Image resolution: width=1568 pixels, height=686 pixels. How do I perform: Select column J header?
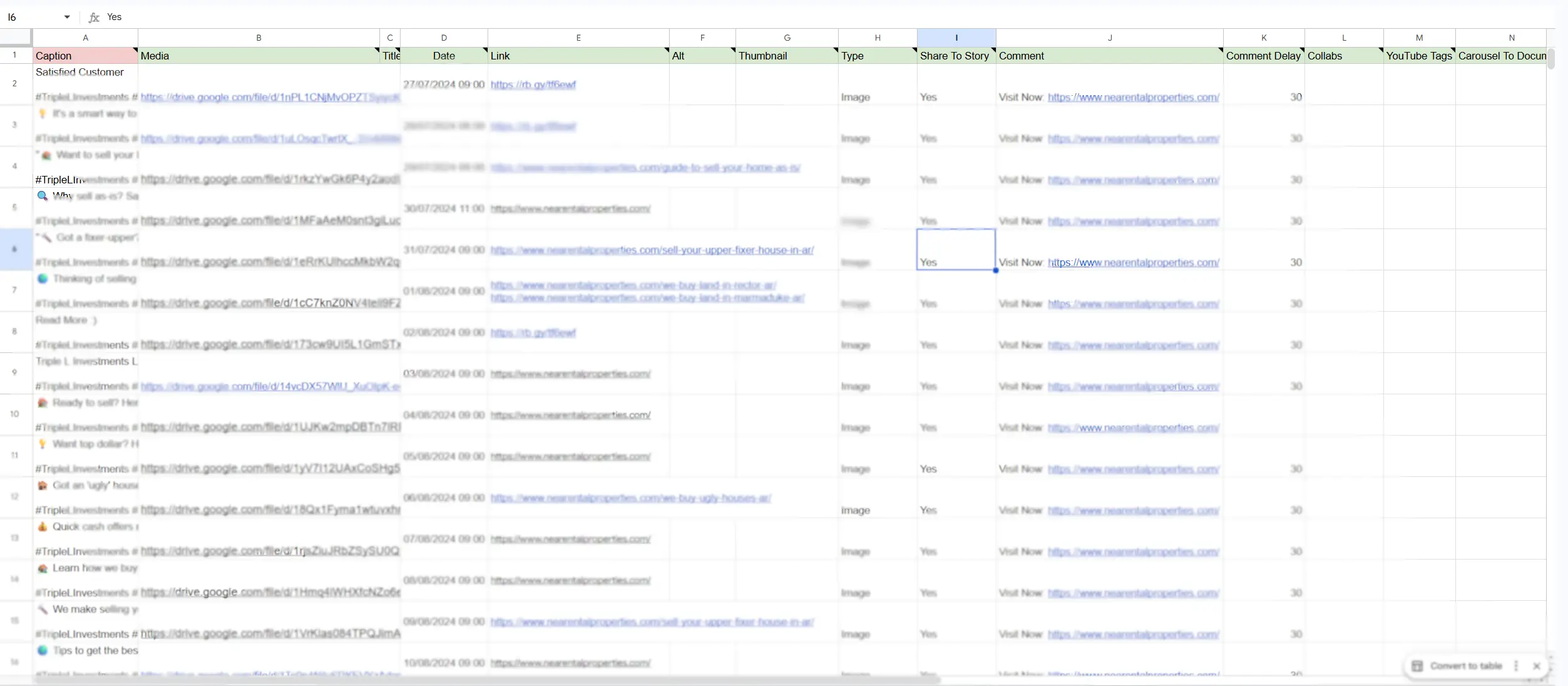point(1109,38)
